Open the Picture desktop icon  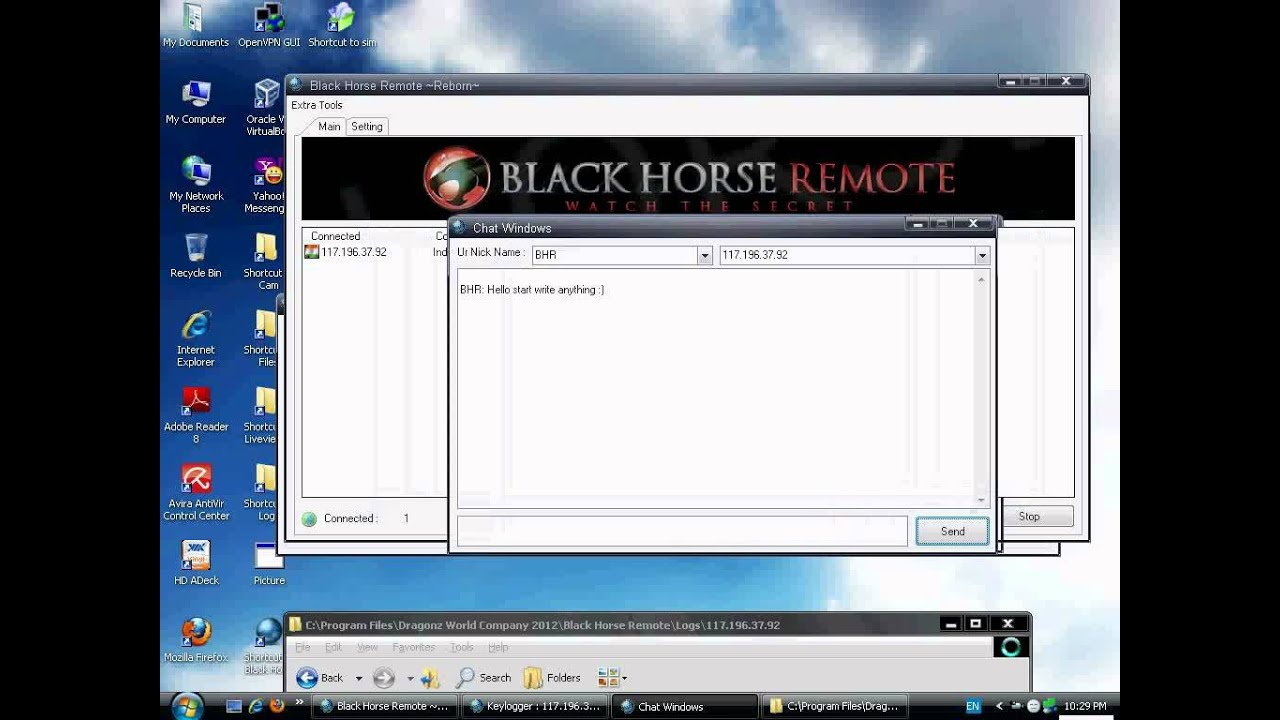pos(268,563)
